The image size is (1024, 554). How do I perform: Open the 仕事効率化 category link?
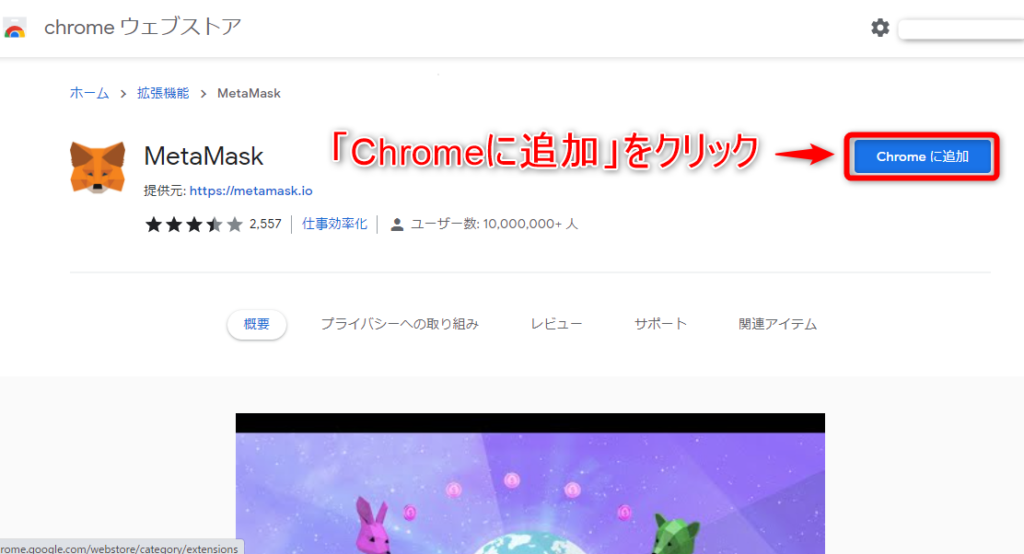(x=334, y=224)
